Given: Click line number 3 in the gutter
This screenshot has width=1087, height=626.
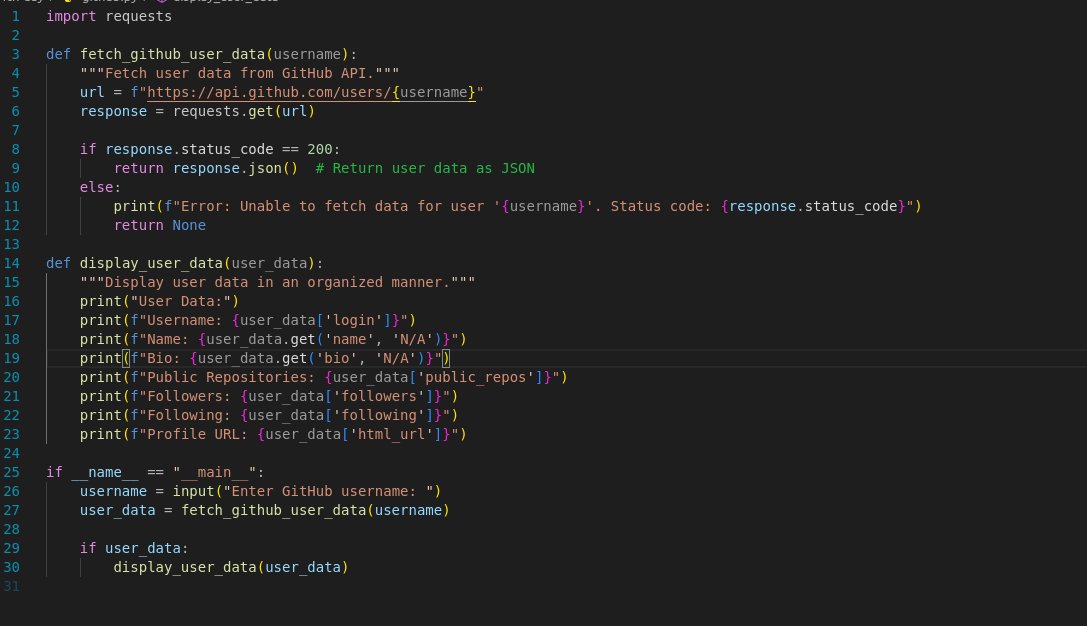Looking at the screenshot, I should [x=15, y=54].
